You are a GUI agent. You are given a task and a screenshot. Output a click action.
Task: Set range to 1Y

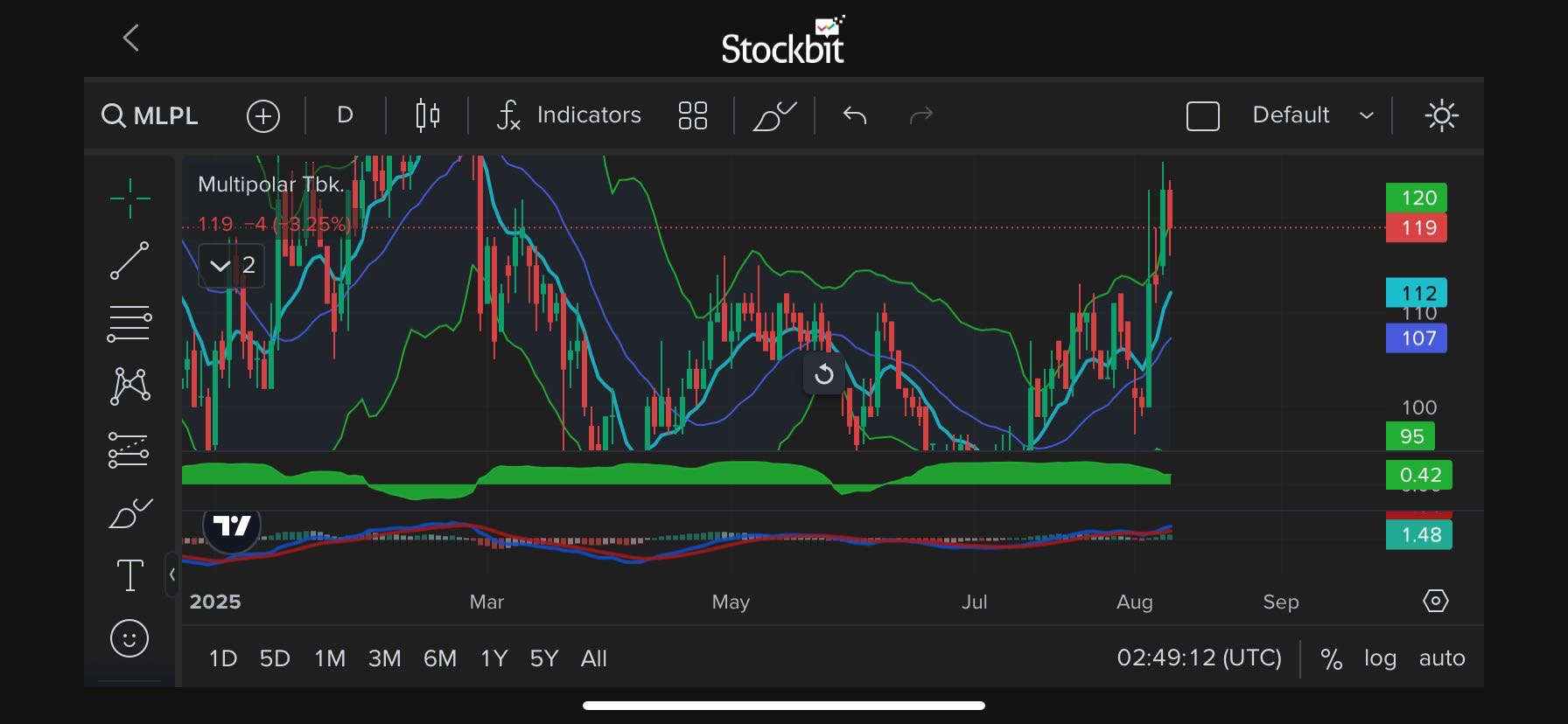point(494,658)
